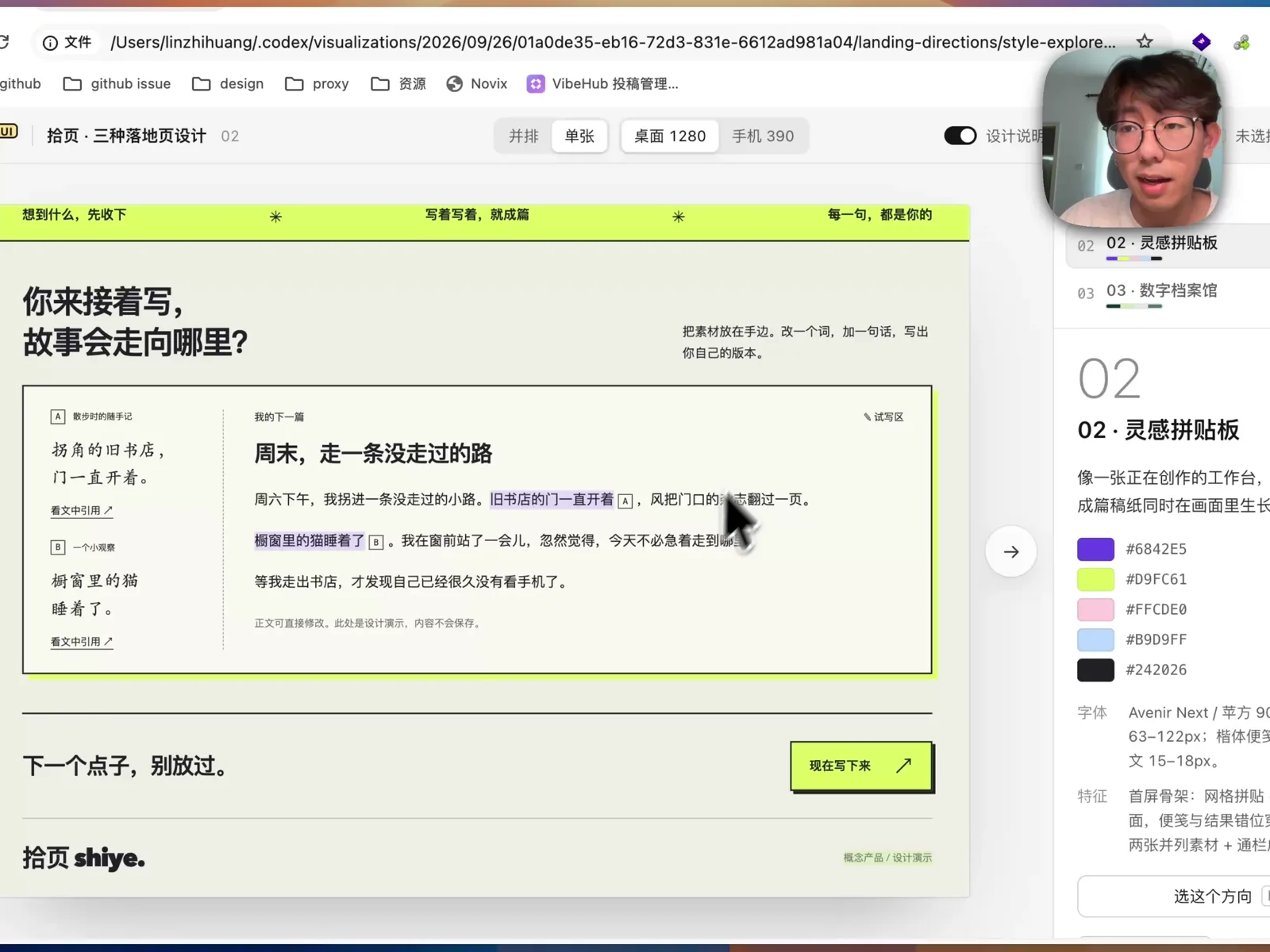Click the 试写区 pencil label
Screen dimensions: 1270x952
click(883, 416)
